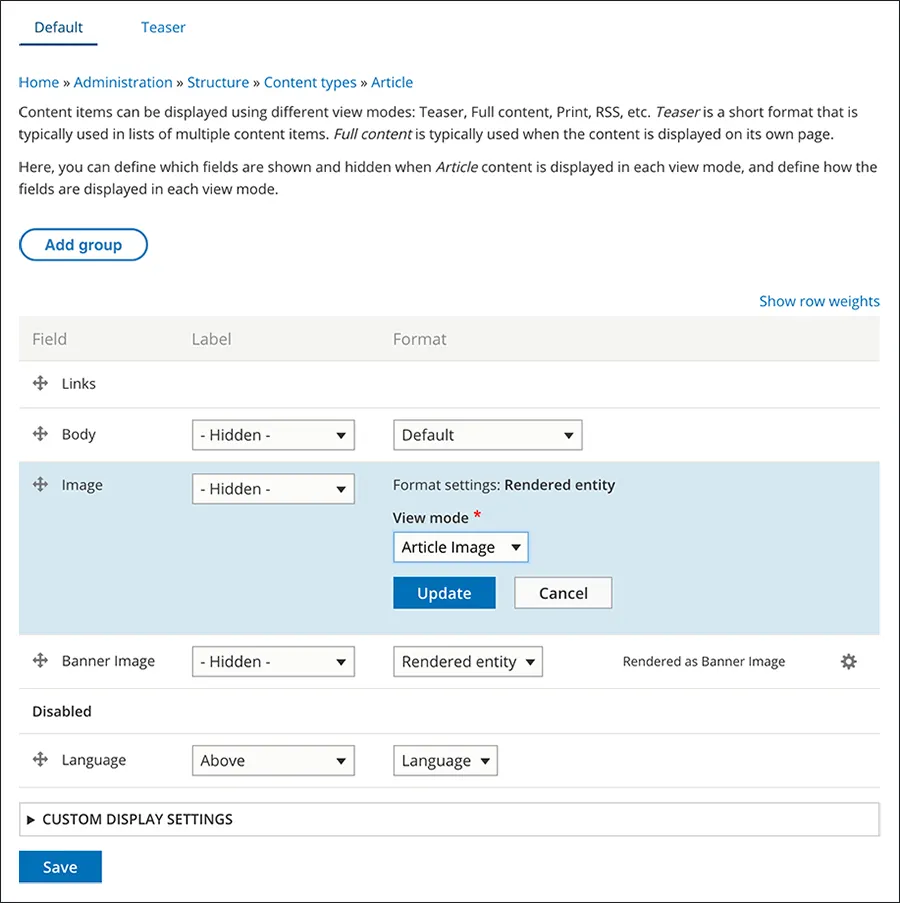Open the Image label dropdown
Screen dimensions: 900x903
pos(272,488)
